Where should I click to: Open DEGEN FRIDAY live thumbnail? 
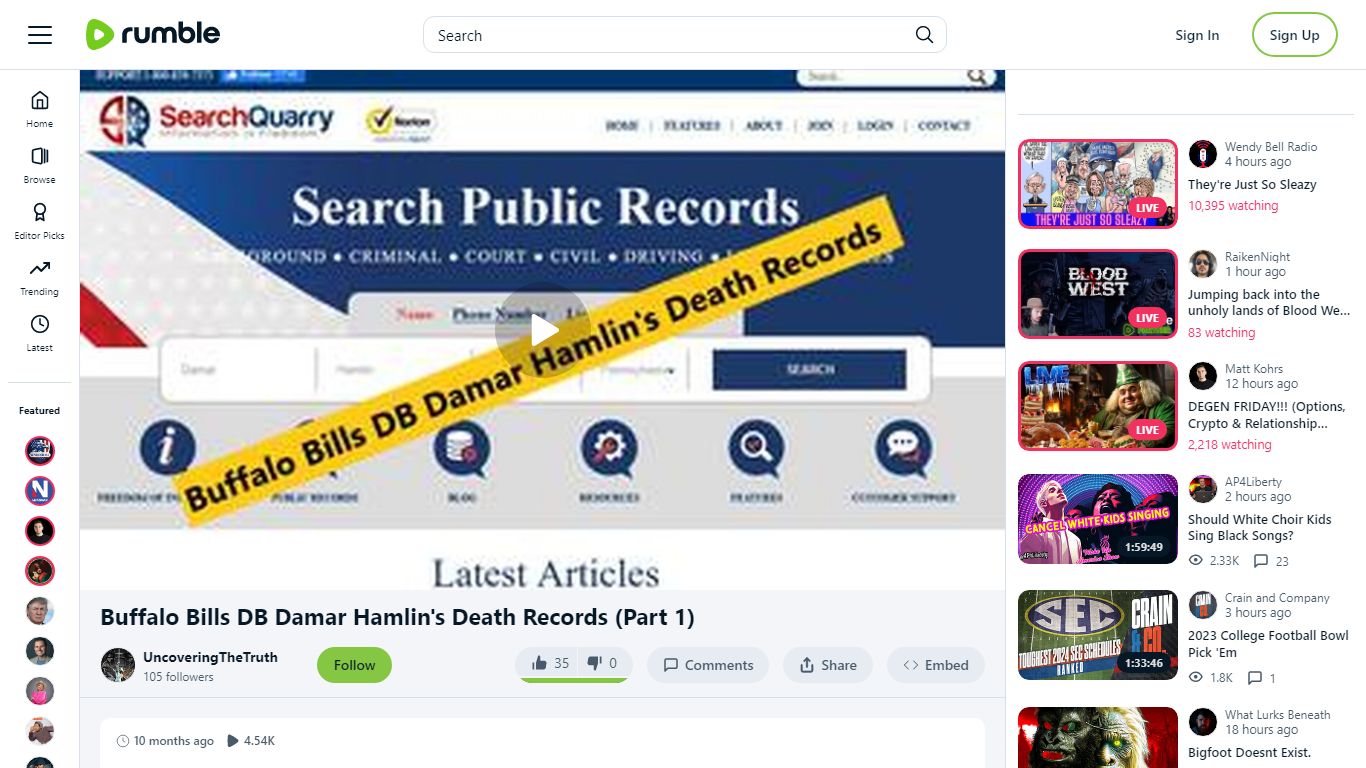[x=1098, y=406]
